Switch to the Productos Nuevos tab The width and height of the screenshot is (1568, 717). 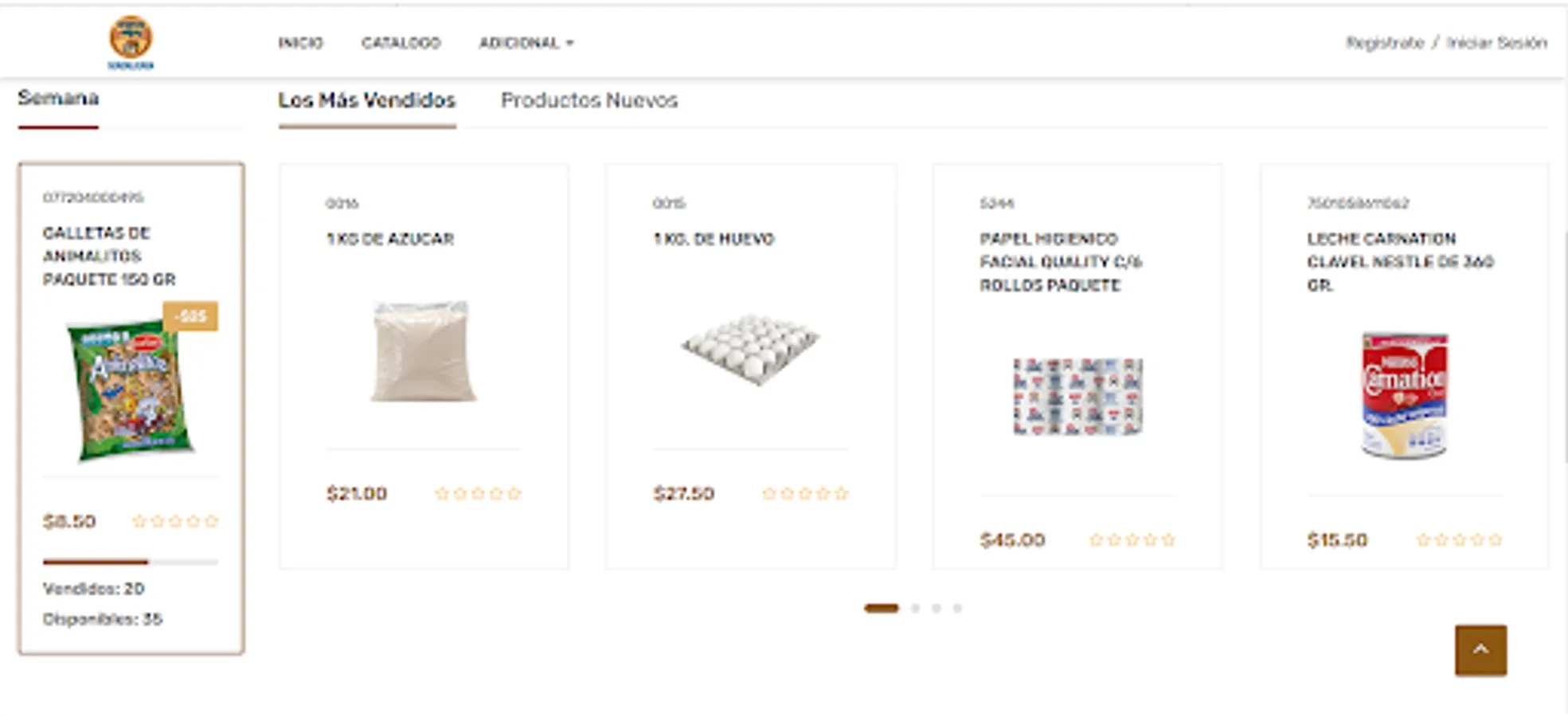pyautogui.click(x=589, y=100)
